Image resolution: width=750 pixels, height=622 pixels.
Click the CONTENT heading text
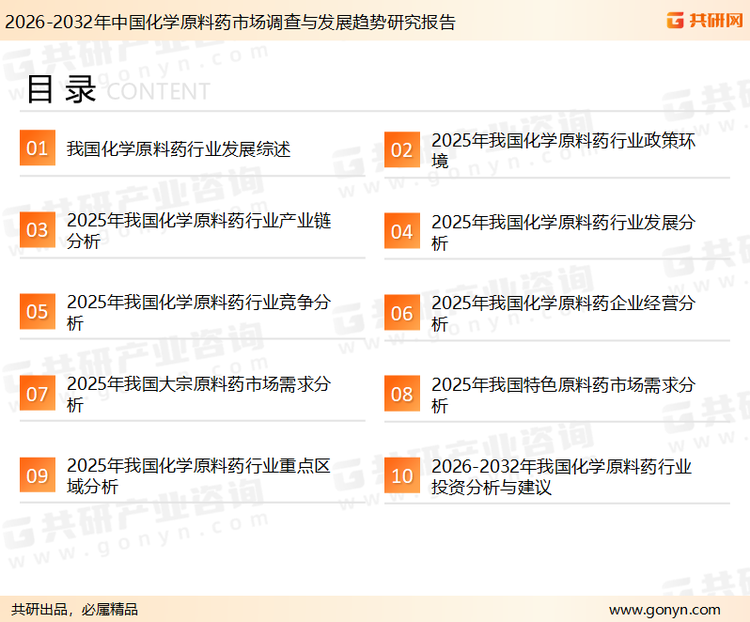click(158, 91)
